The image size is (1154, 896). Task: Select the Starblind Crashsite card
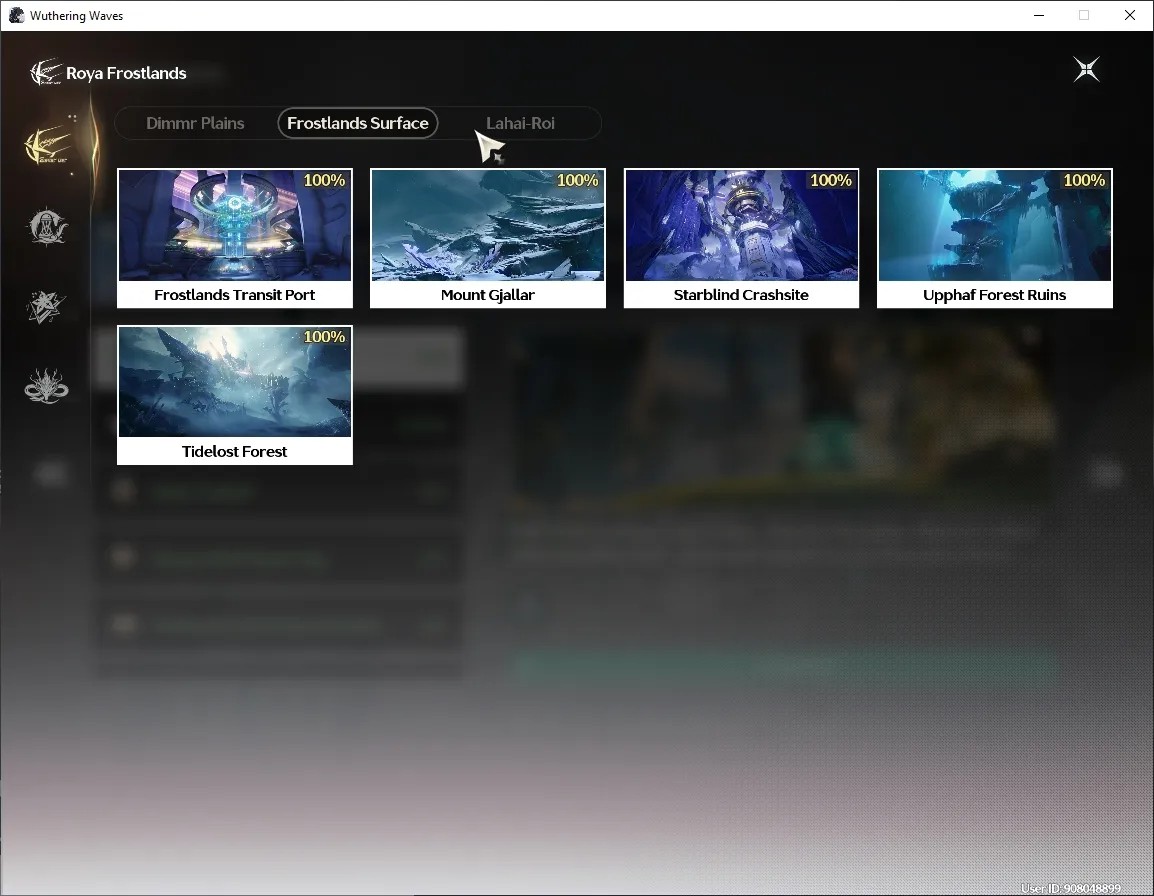click(x=741, y=238)
